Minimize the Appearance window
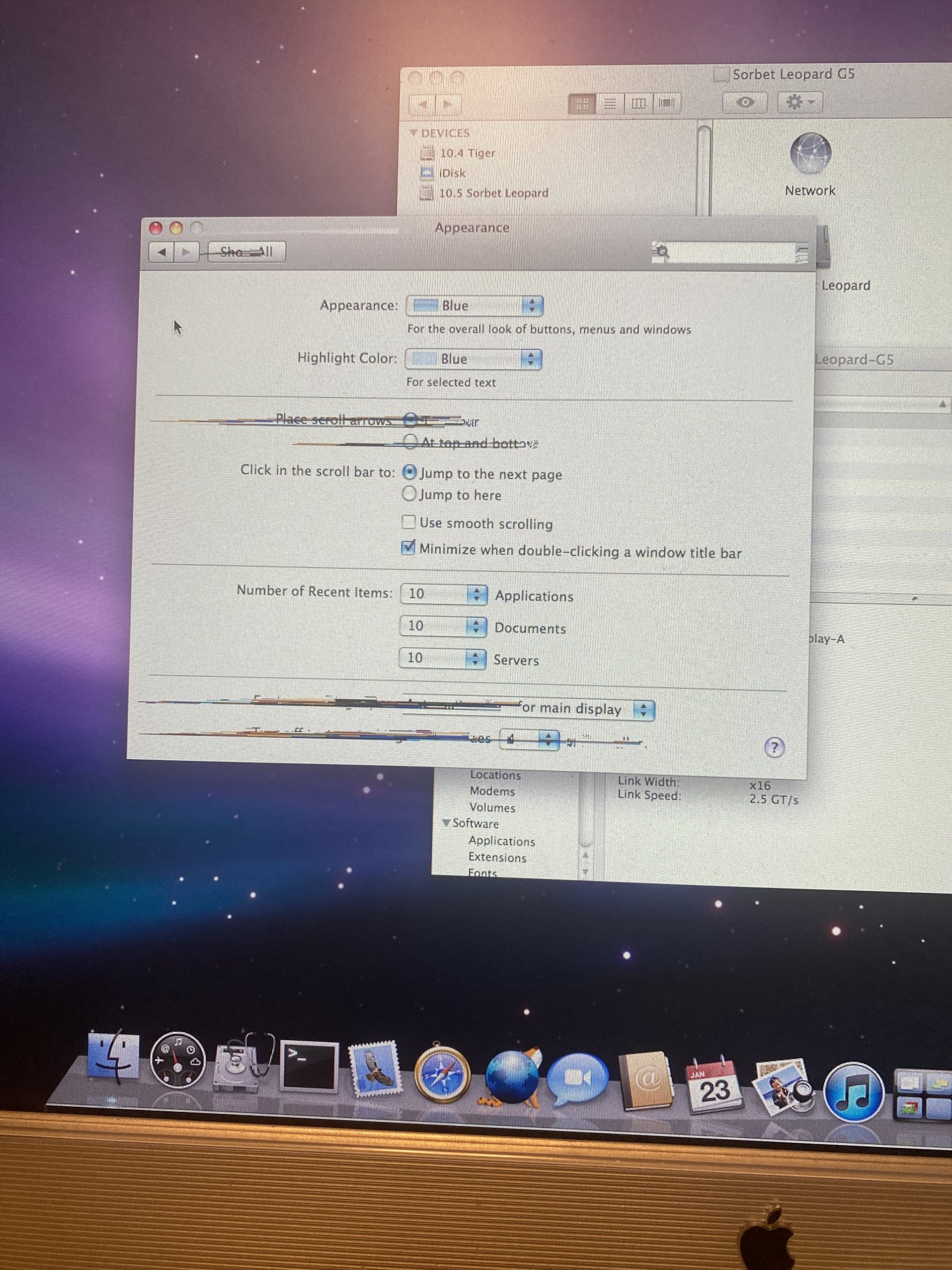Viewport: 952px width, 1270px height. pos(176,228)
